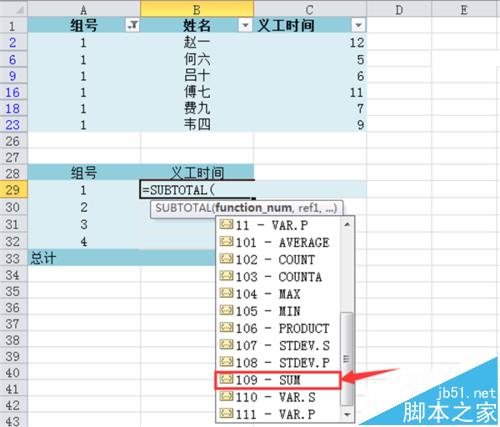The width and height of the screenshot is (500, 427).
Task: Open the 姓名 column filter dropdown
Action: 245,25
